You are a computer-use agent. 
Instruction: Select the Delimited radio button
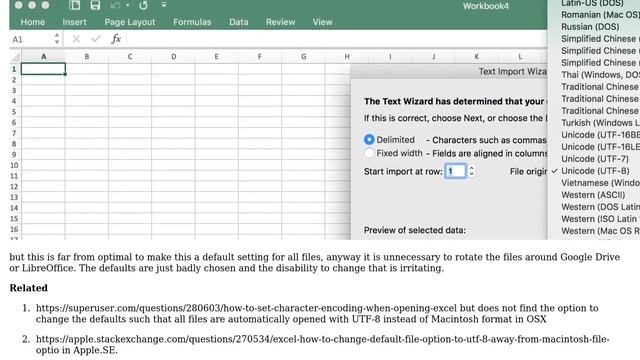369,140
